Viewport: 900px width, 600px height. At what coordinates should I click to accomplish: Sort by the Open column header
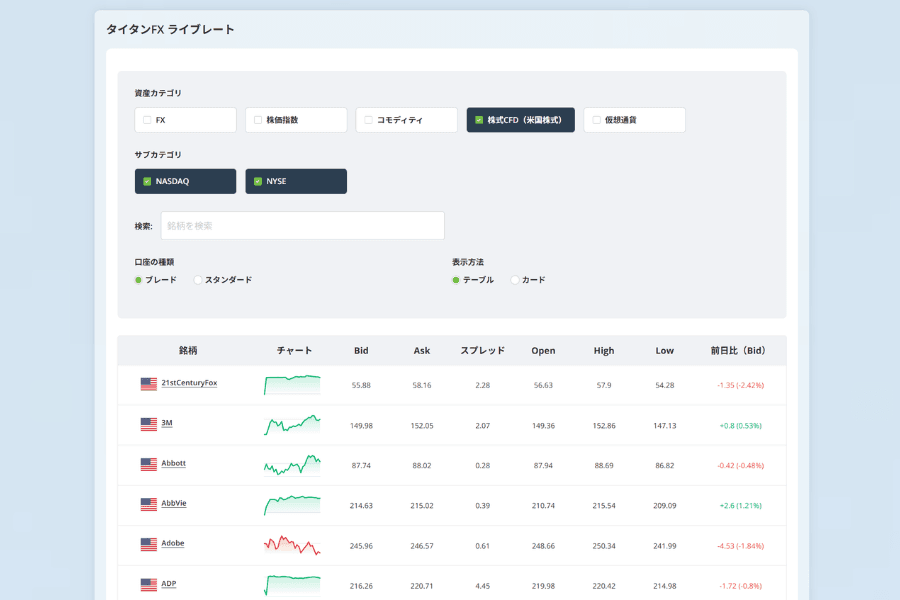(x=543, y=350)
